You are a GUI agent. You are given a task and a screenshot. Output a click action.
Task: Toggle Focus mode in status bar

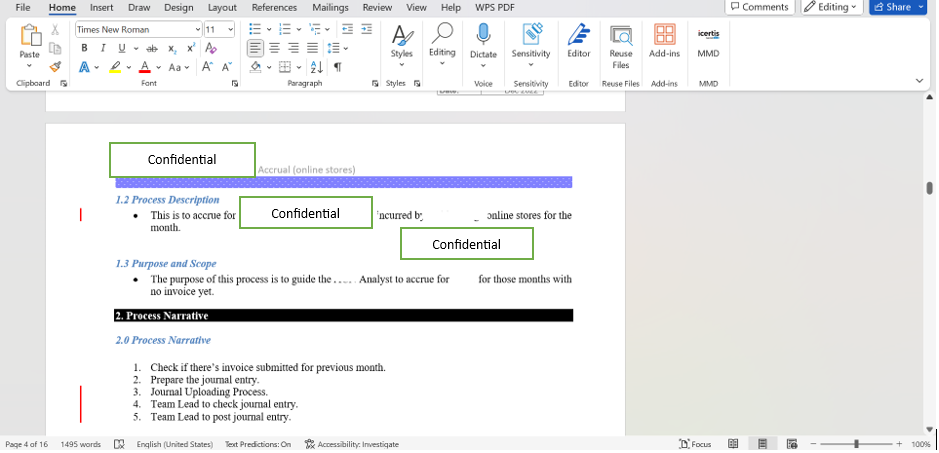[696, 444]
